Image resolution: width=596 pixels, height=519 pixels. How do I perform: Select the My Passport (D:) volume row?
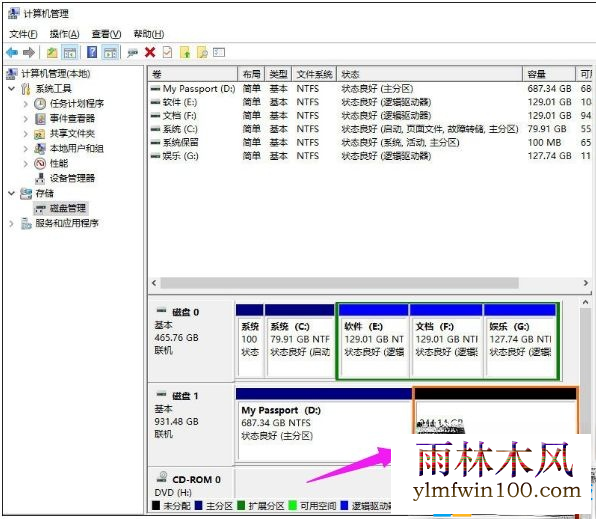point(370,89)
